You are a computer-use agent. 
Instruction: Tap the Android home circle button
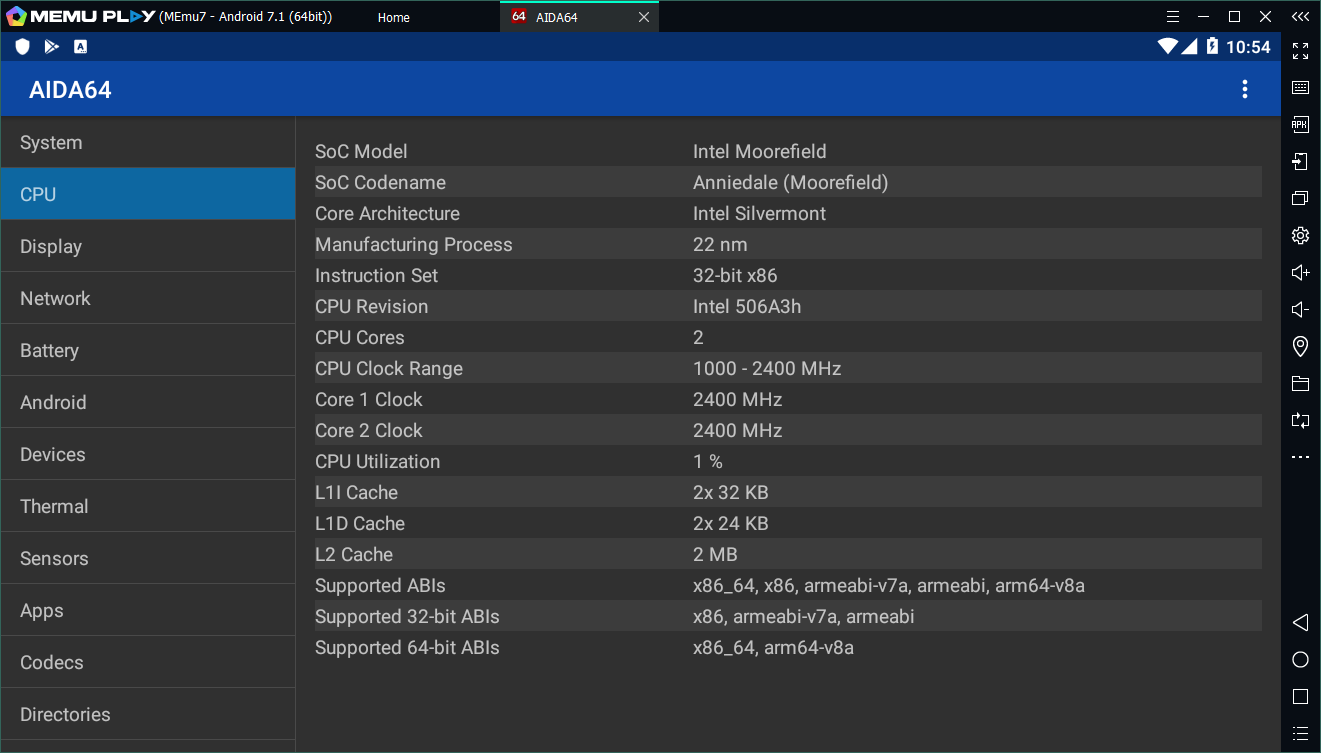[x=1300, y=659]
